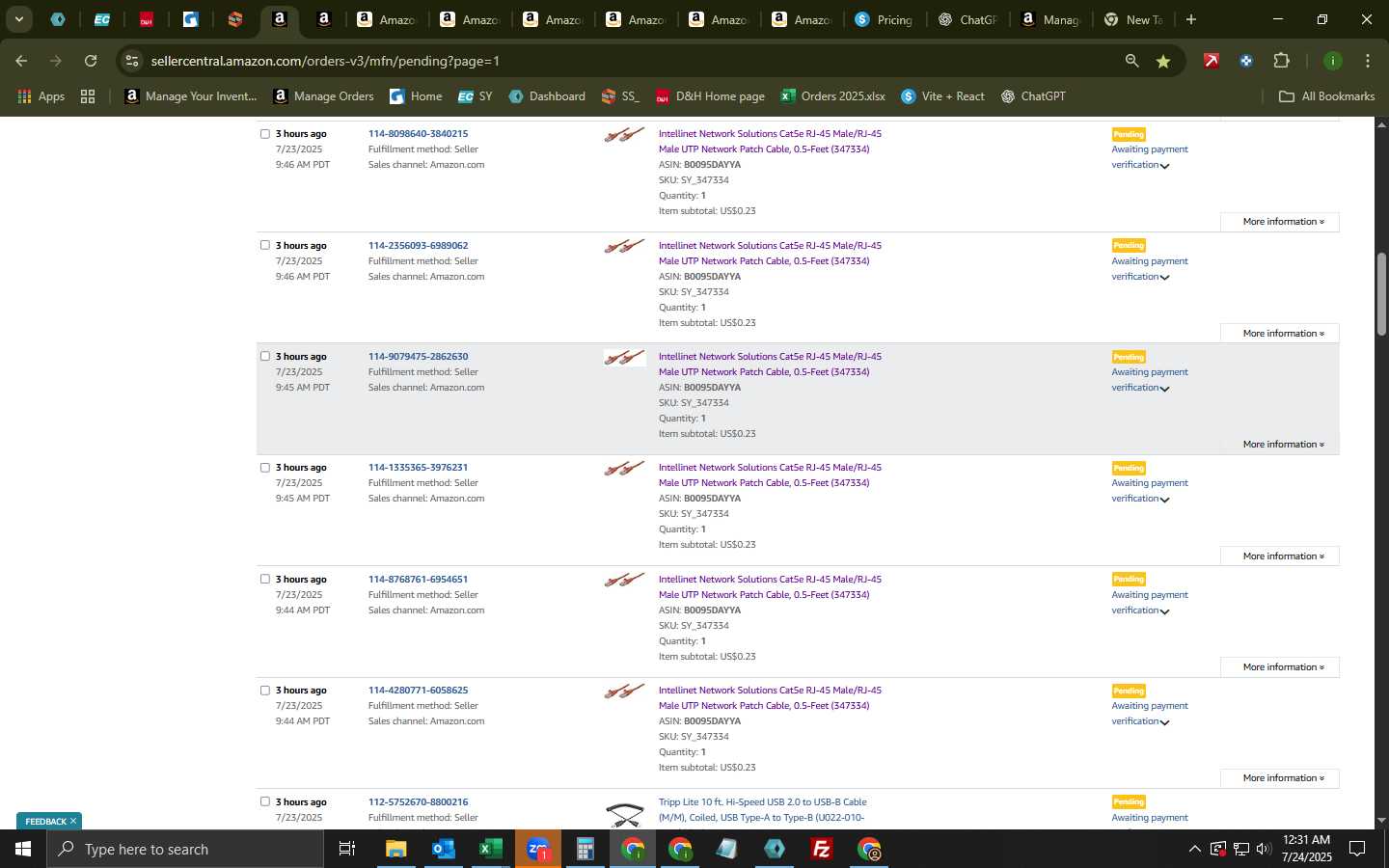The width and height of the screenshot is (1389, 868).
Task: Click Tripp Lite USB cable thumbnail
Action: (624, 815)
